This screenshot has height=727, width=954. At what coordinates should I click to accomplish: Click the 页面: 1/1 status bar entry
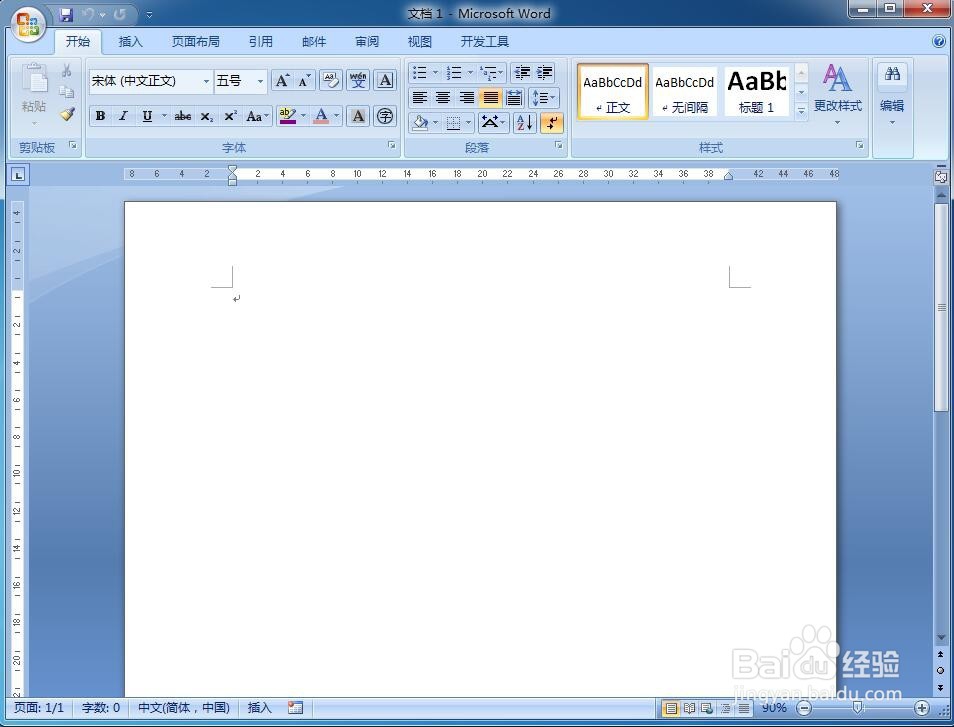click(x=39, y=708)
